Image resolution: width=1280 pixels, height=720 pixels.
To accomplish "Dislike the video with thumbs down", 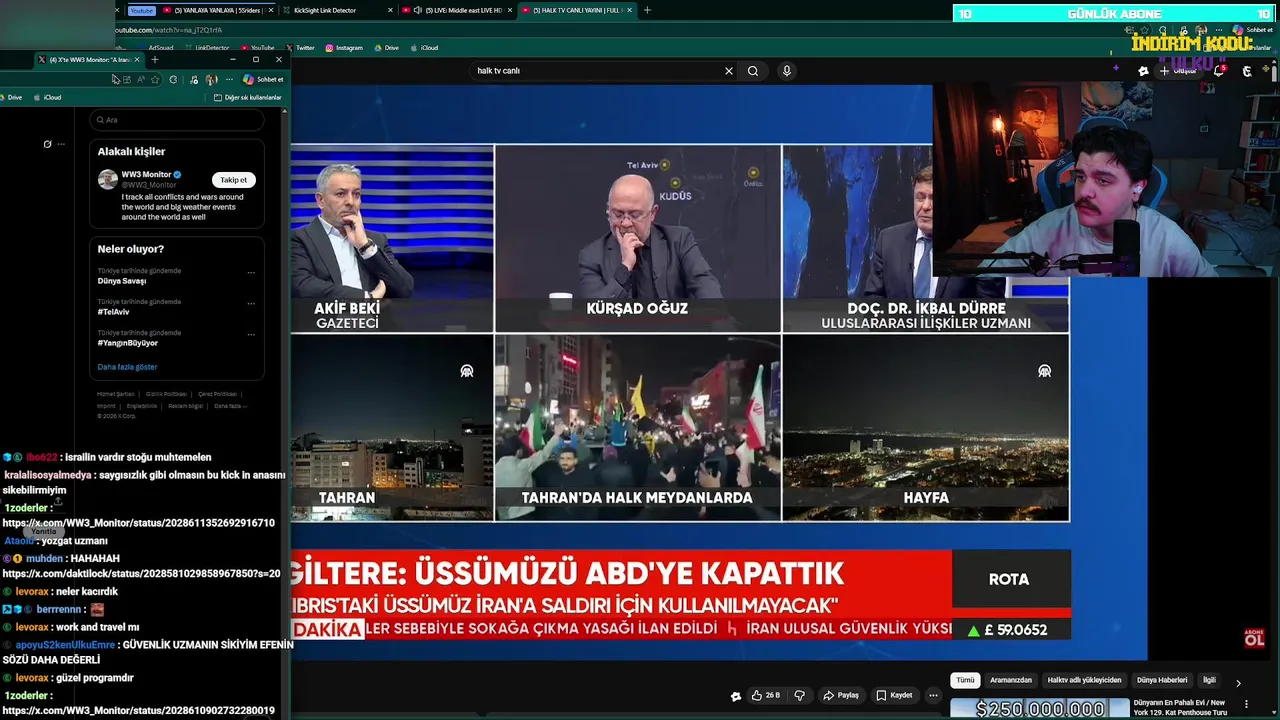I will [799, 695].
